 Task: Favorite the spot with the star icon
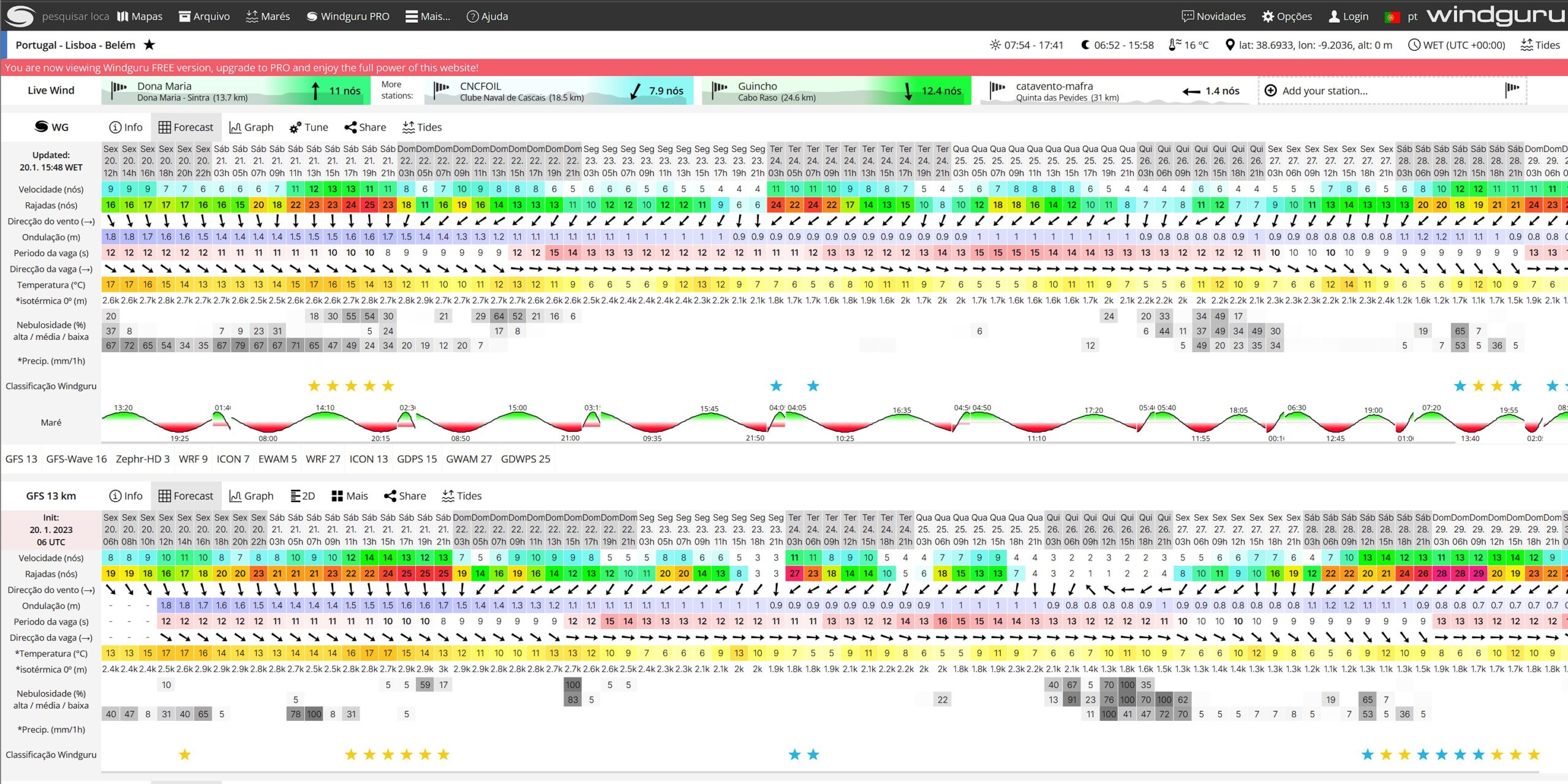pyautogui.click(x=149, y=45)
